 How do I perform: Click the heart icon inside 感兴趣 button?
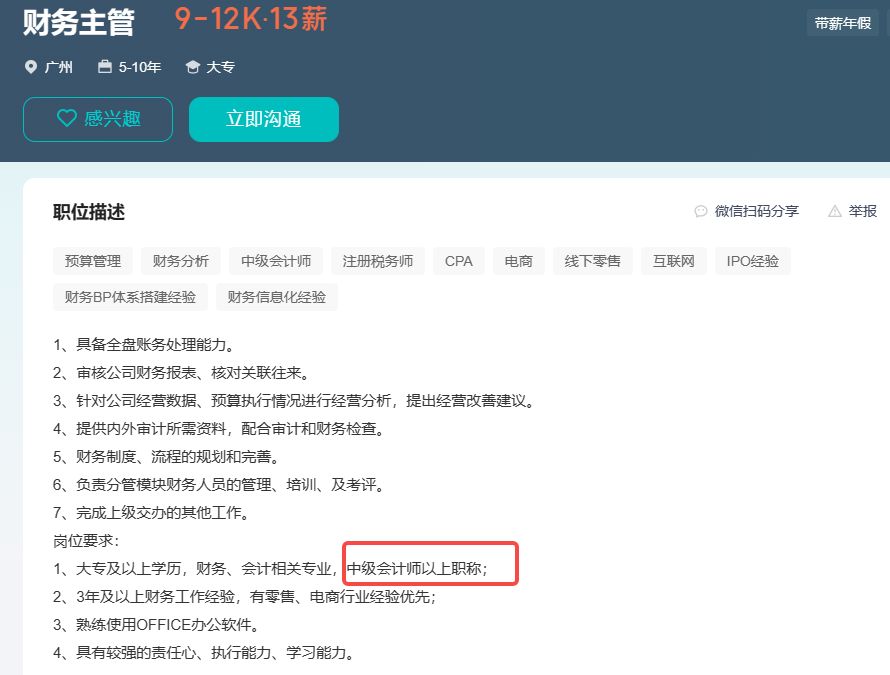[x=68, y=118]
